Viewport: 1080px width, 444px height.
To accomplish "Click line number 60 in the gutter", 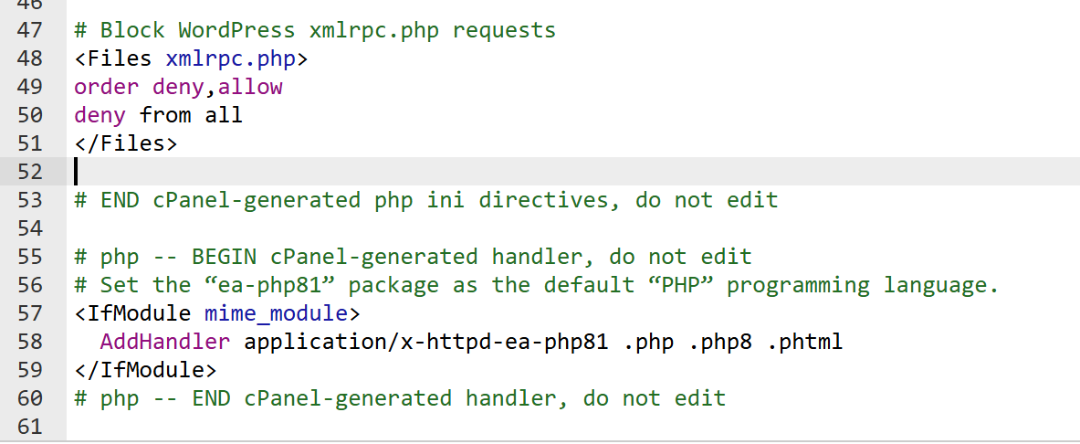I will [x=29, y=398].
